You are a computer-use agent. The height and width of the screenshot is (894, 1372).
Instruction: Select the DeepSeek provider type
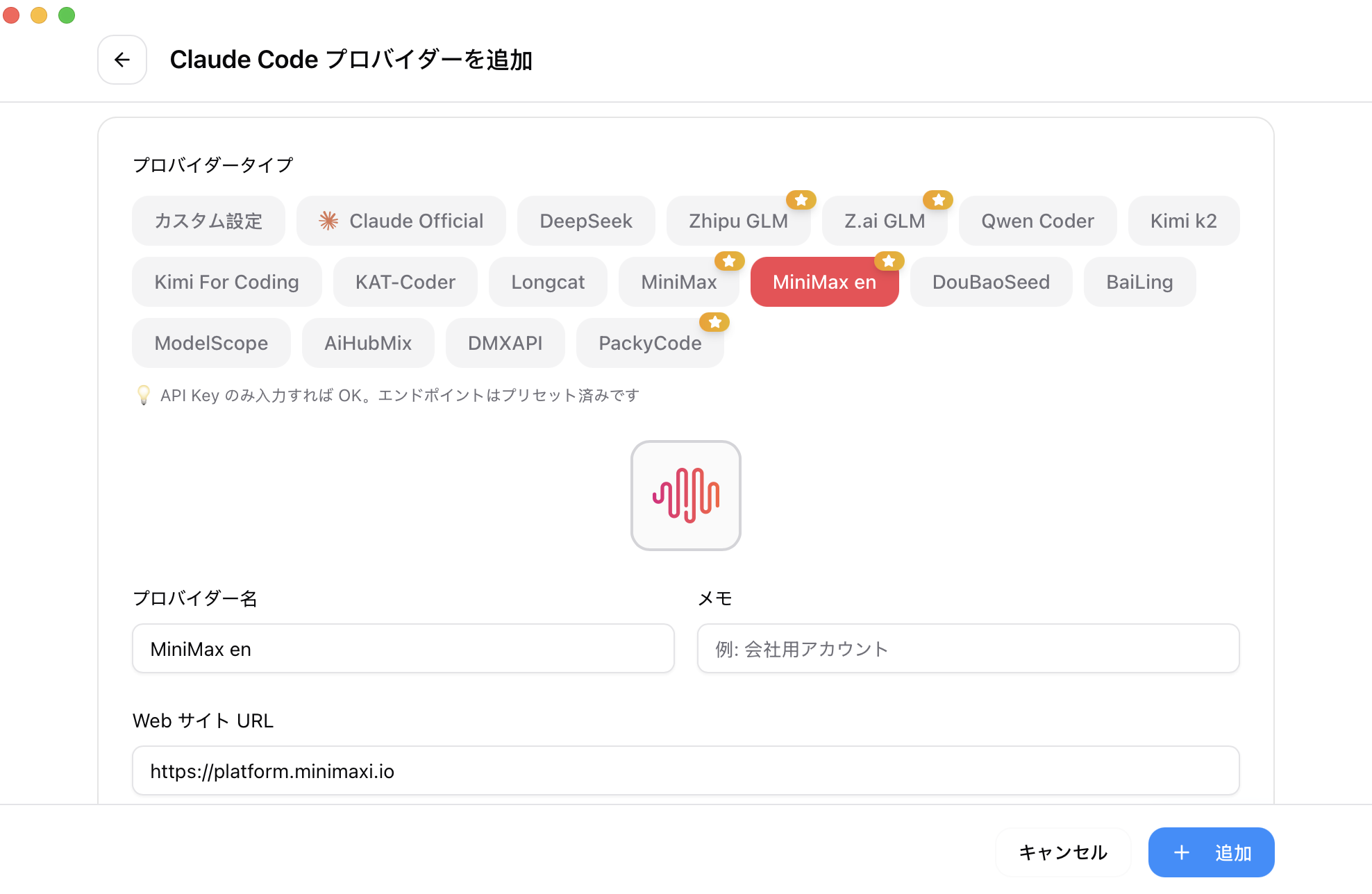pos(586,221)
